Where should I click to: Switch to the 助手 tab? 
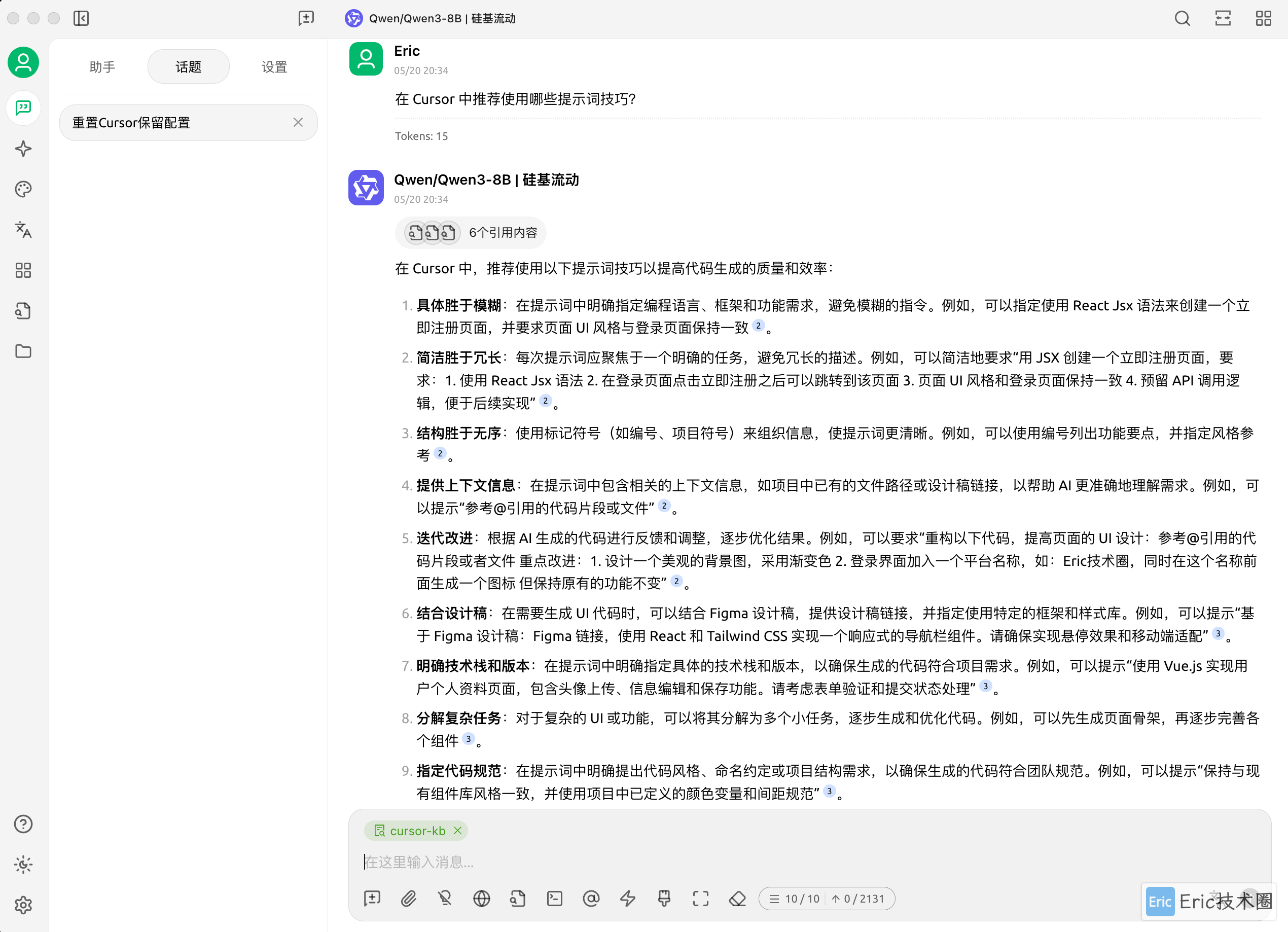(x=102, y=67)
